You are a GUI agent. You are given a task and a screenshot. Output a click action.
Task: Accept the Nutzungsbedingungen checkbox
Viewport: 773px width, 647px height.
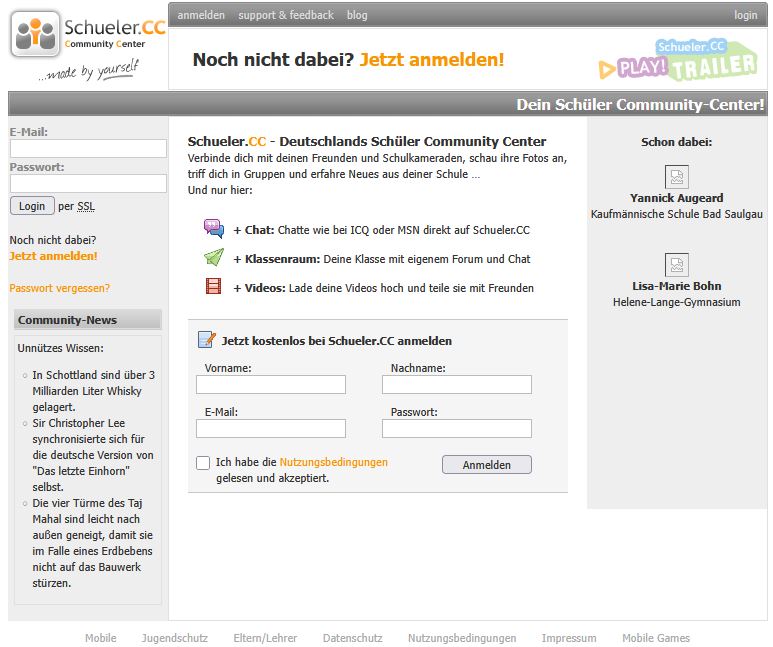[x=203, y=463]
